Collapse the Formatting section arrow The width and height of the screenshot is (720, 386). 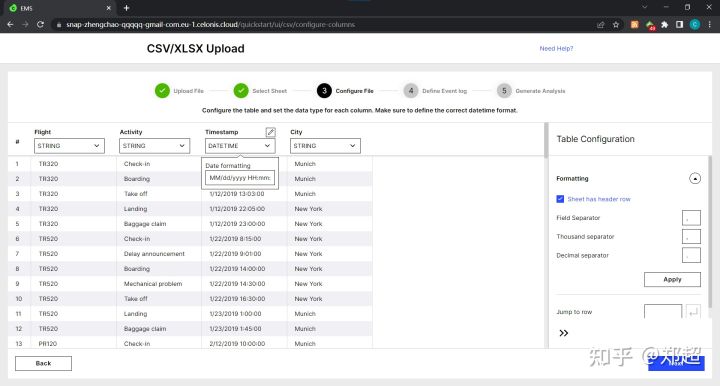pos(695,178)
